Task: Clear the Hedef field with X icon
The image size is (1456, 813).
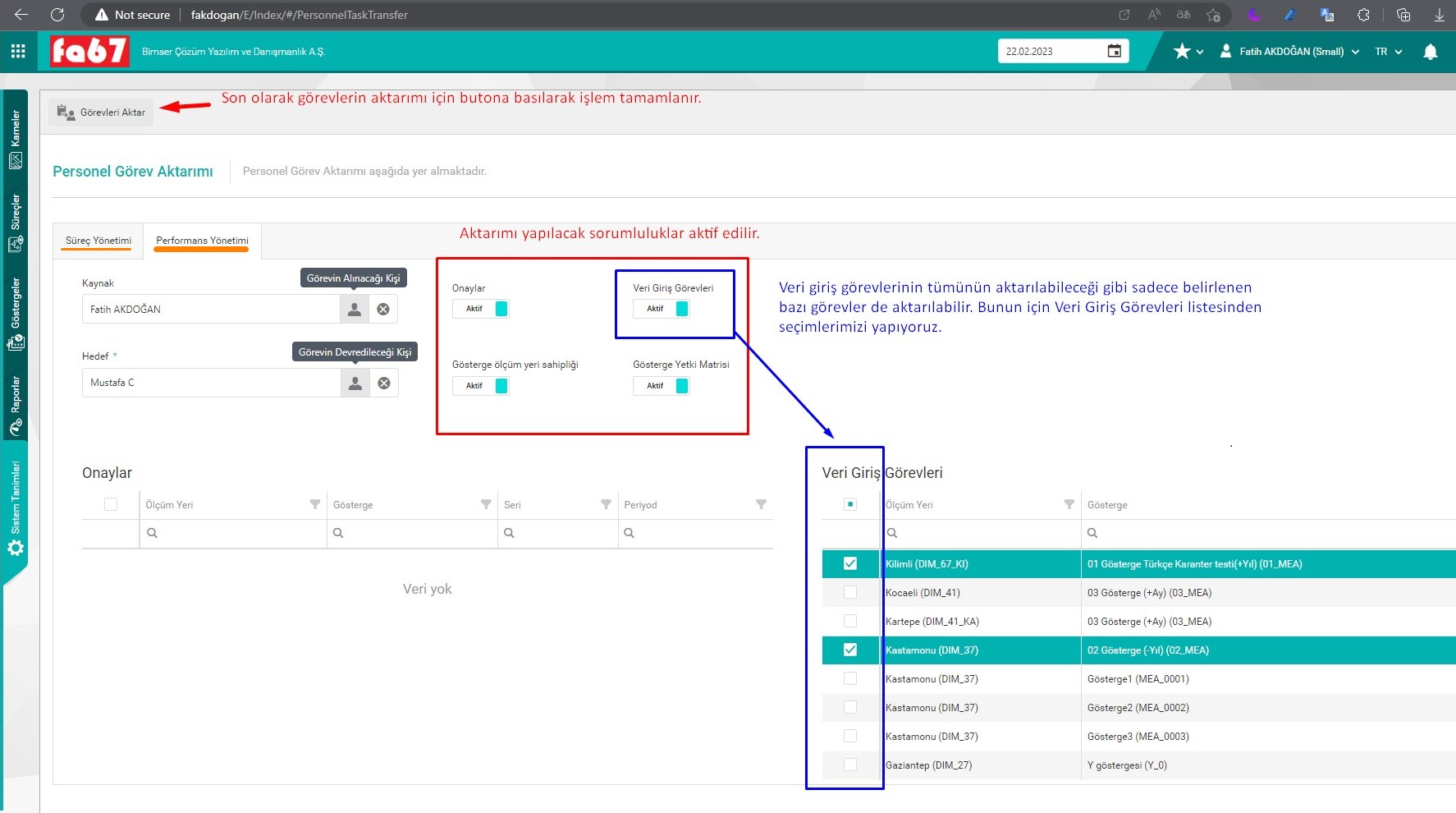Action: tap(384, 384)
